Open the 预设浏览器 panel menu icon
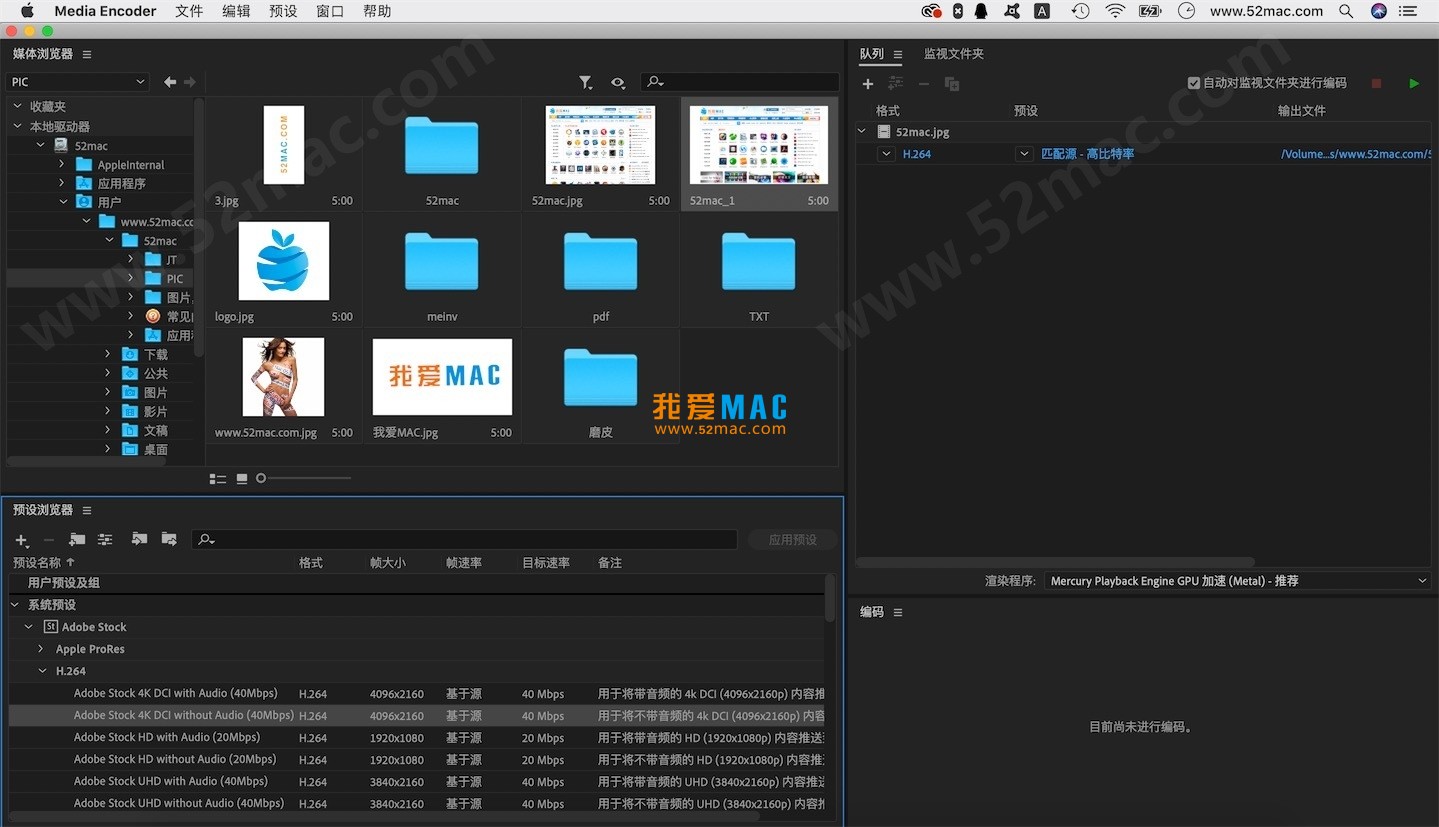Screen dimensions: 1439x827 pos(87,510)
